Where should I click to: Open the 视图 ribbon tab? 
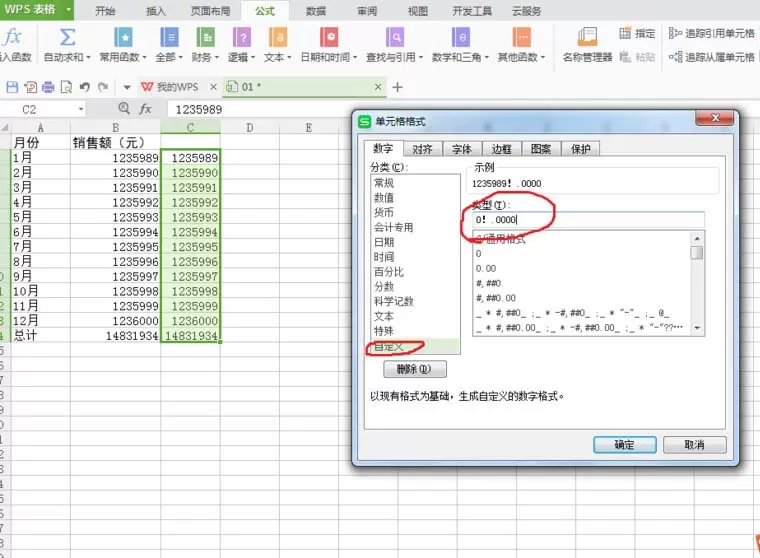click(418, 11)
